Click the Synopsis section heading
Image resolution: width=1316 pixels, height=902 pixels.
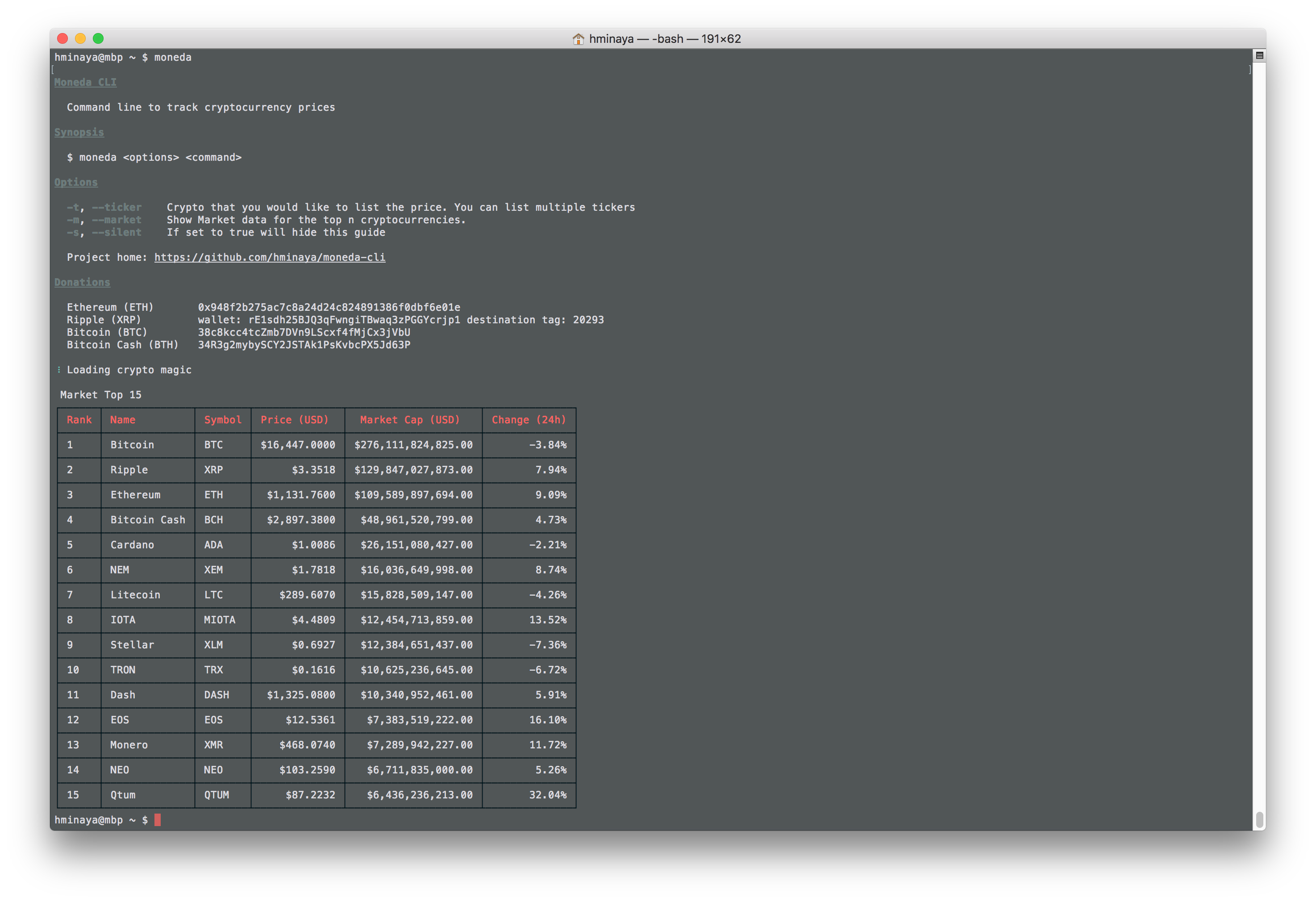click(79, 132)
